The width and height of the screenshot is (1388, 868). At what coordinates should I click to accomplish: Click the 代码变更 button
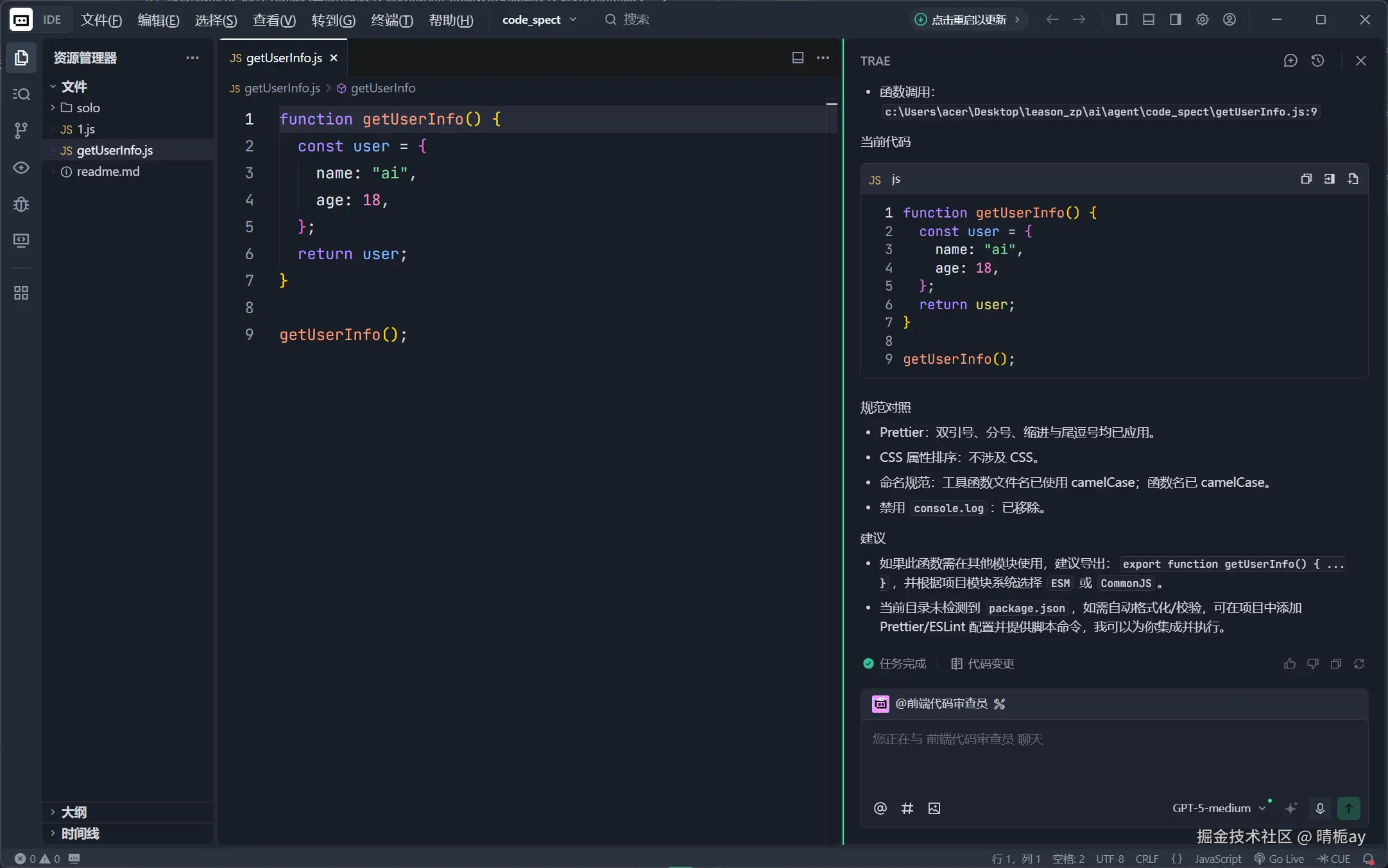tap(982, 663)
